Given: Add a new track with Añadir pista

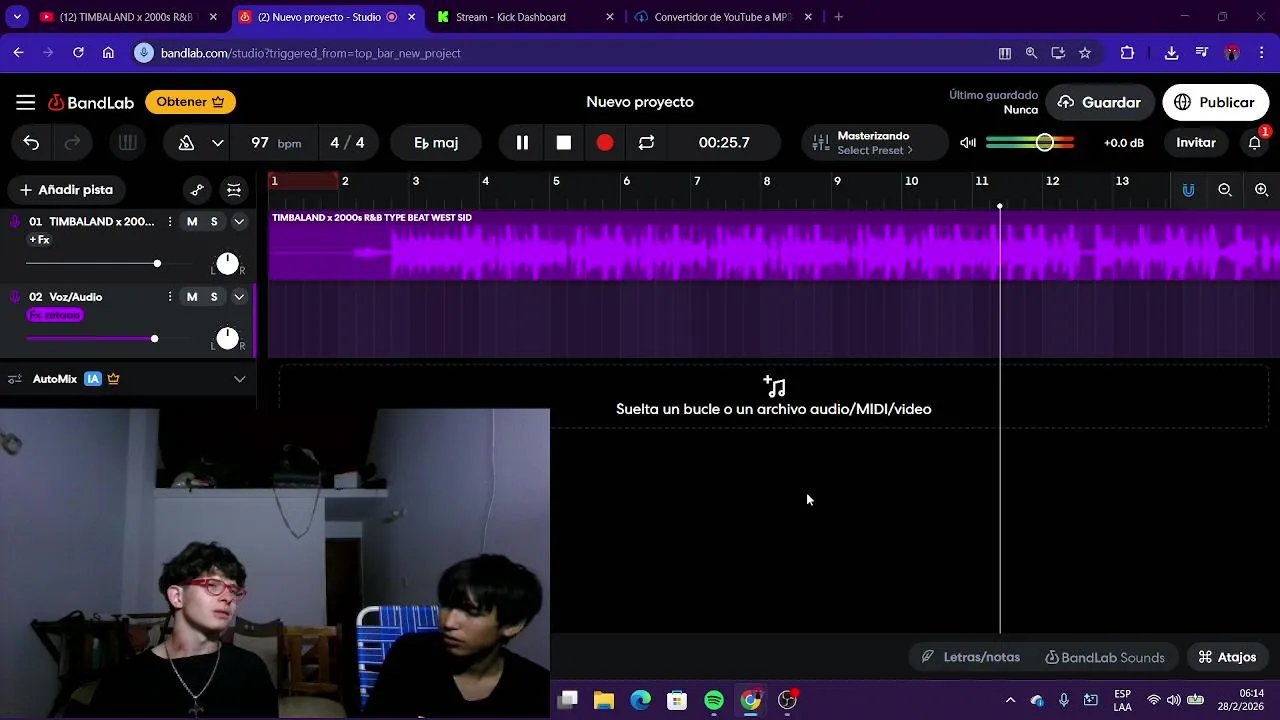Looking at the screenshot, I should (x=66, y=190).
